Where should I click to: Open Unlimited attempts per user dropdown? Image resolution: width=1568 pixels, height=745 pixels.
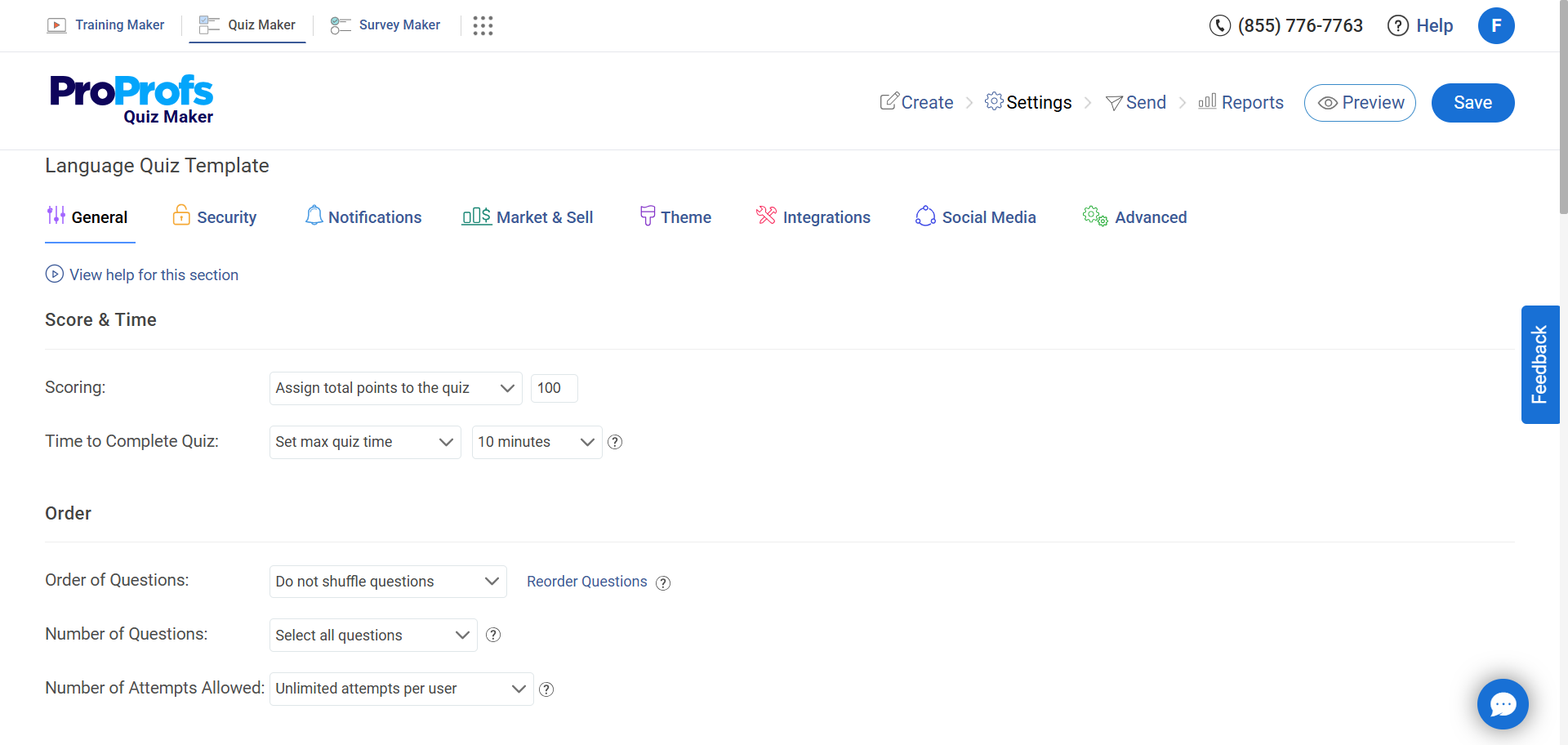[x=400, y=689]
